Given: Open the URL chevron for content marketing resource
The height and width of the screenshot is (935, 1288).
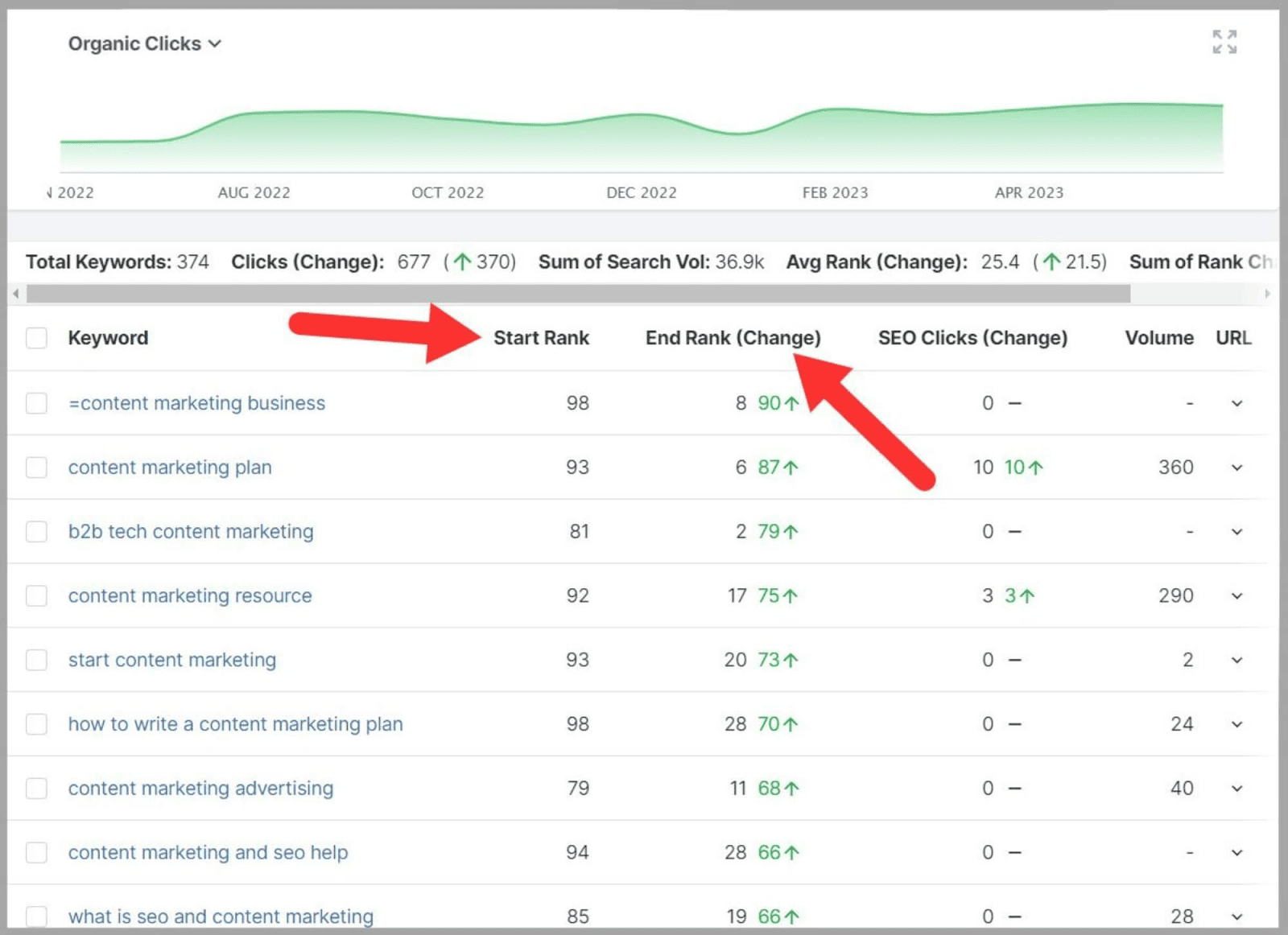Looking at the screenshot, I should click(1236, 596).
